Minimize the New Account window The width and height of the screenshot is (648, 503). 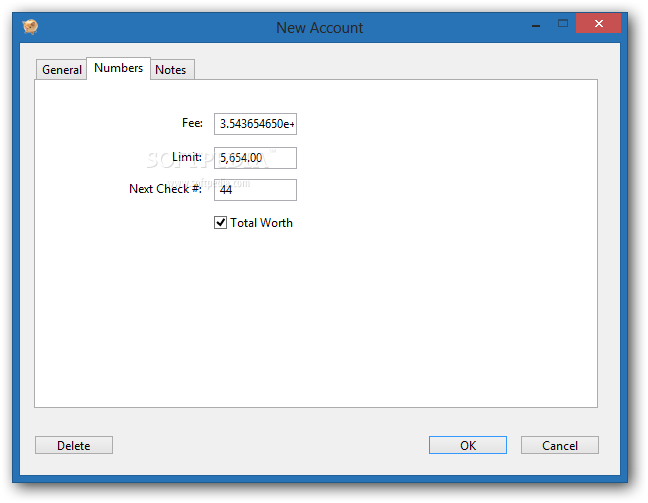tap(536, 24)
